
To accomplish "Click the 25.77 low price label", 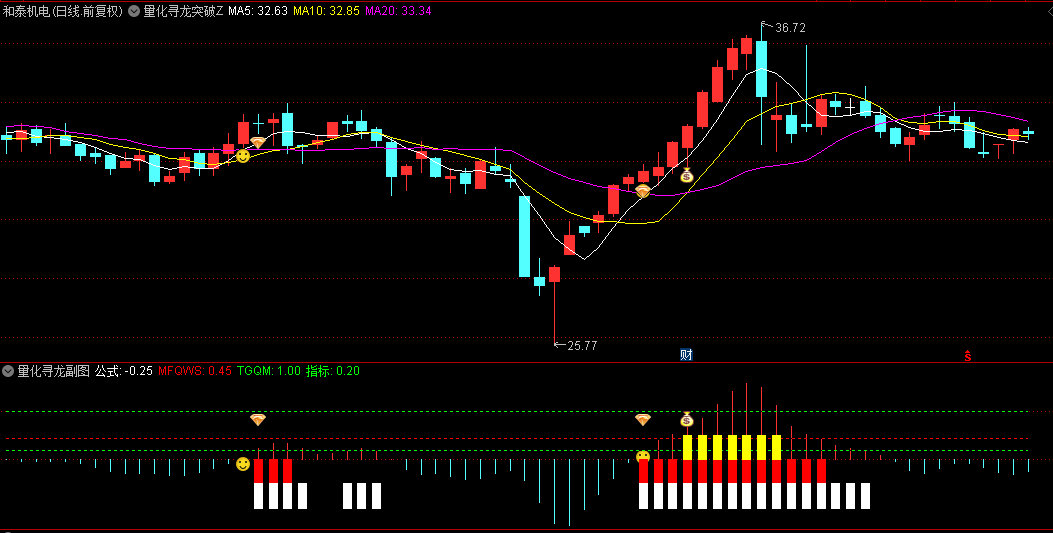I will click(x=582, y=346).
